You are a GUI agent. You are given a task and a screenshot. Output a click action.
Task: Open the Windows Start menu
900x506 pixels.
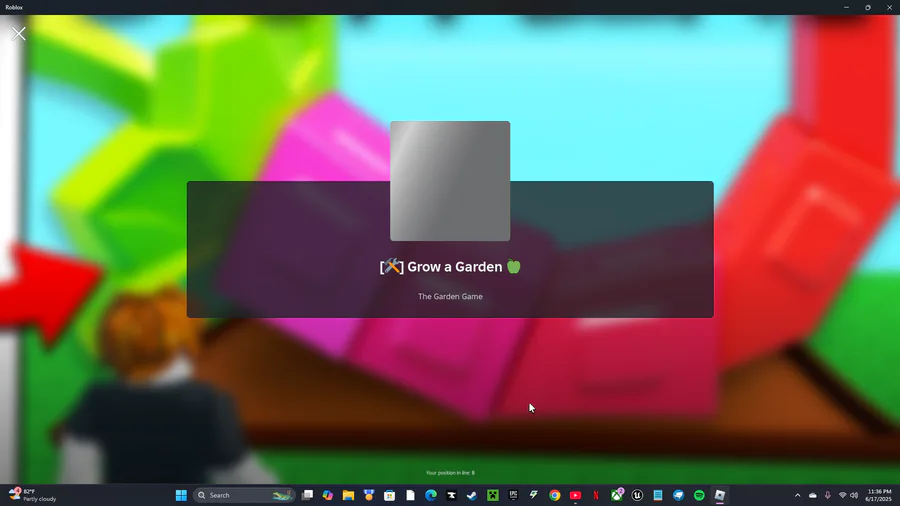181,495
